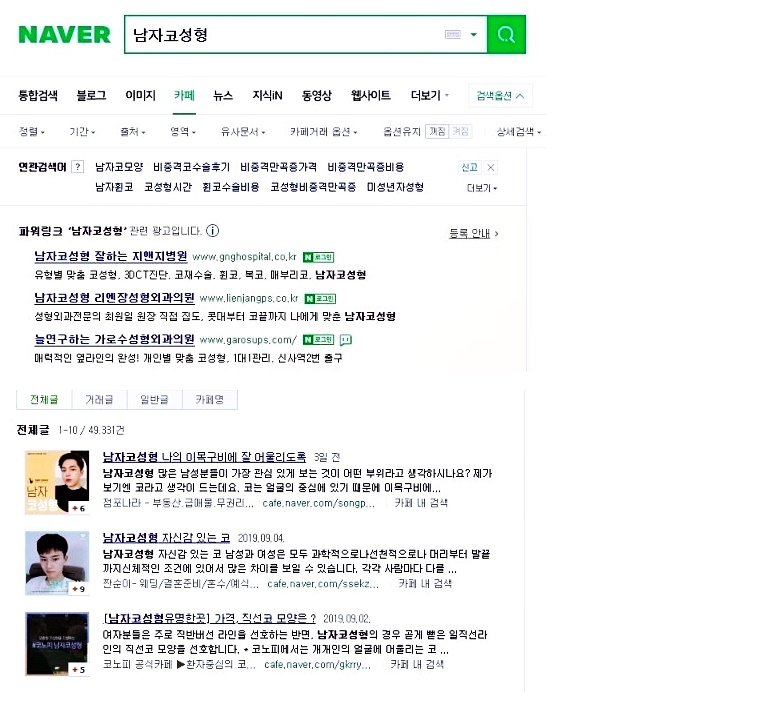This screenshot has width=762, height=719.
Task: Open ad link 남자코성형 잘하는 지앤지병원
Action: (x=111, y=256)
